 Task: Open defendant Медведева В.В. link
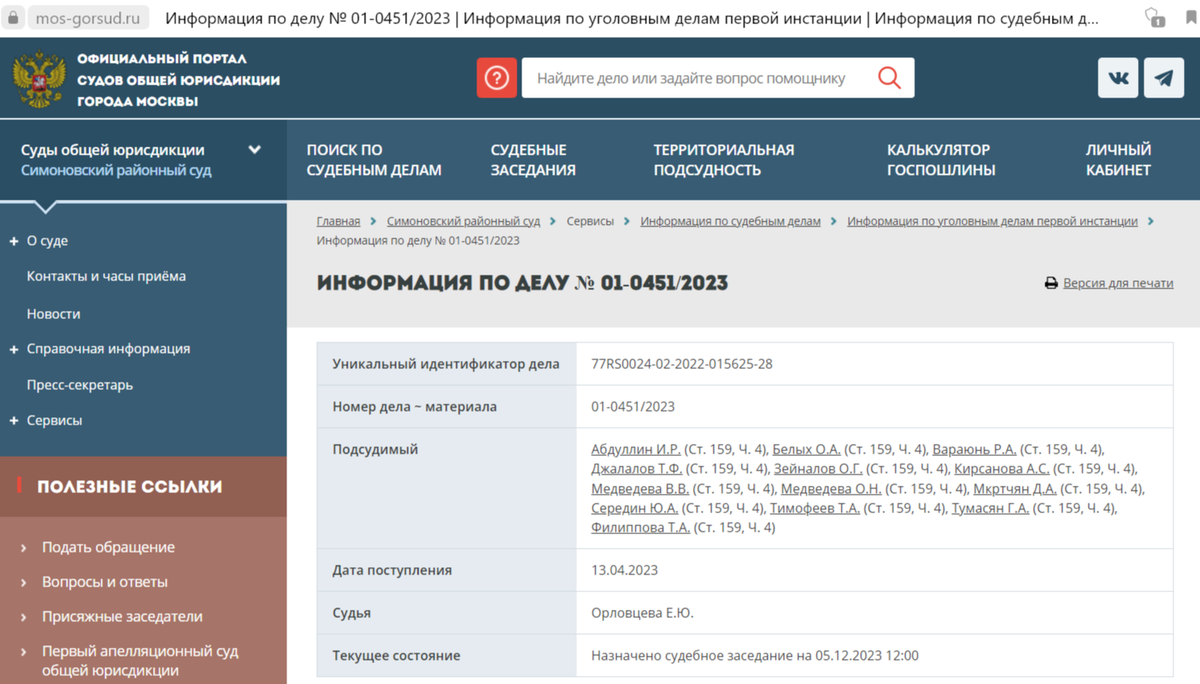(x=640, y=489)
